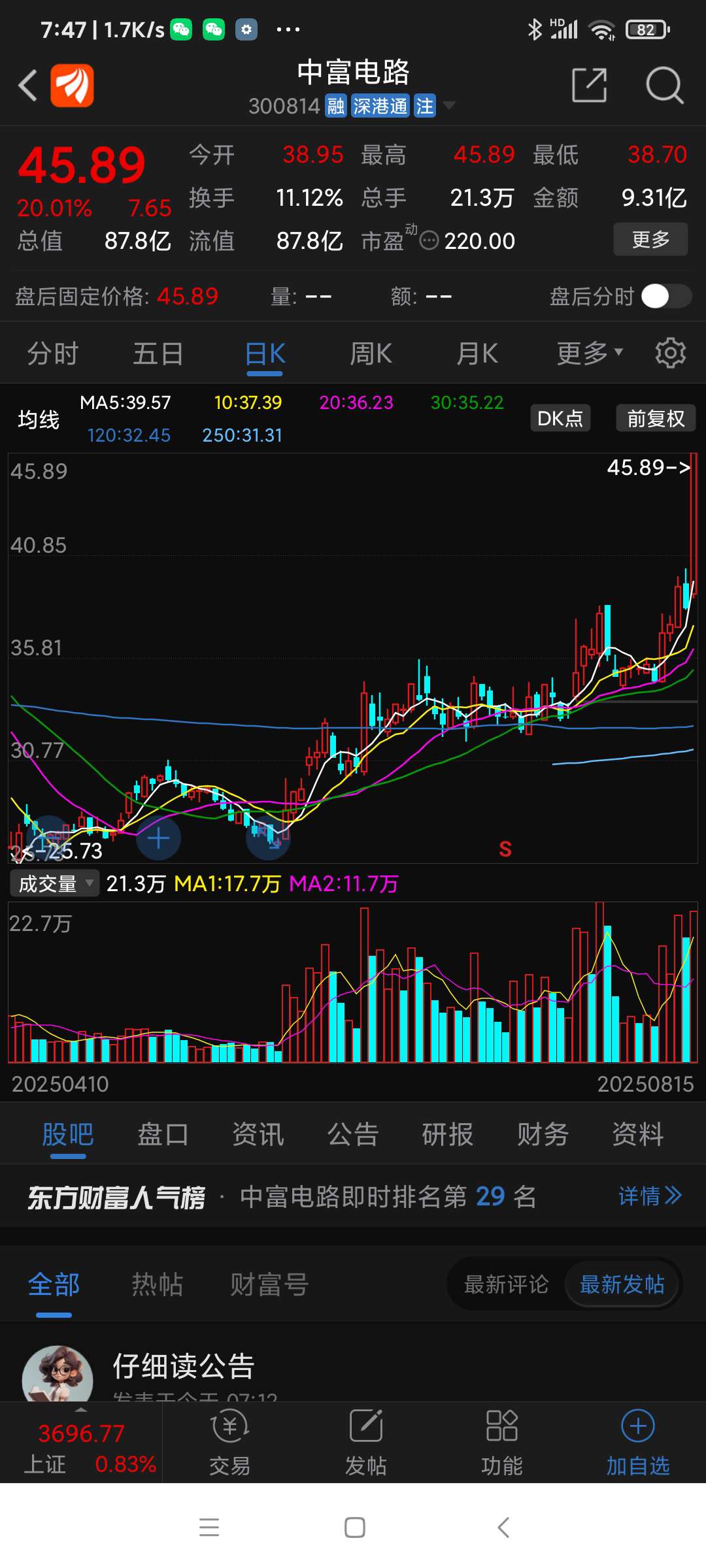Switch to 月K chart tab
Image resolution: width=706 pixels, height=1568 pixels.
tap(477, 353)
